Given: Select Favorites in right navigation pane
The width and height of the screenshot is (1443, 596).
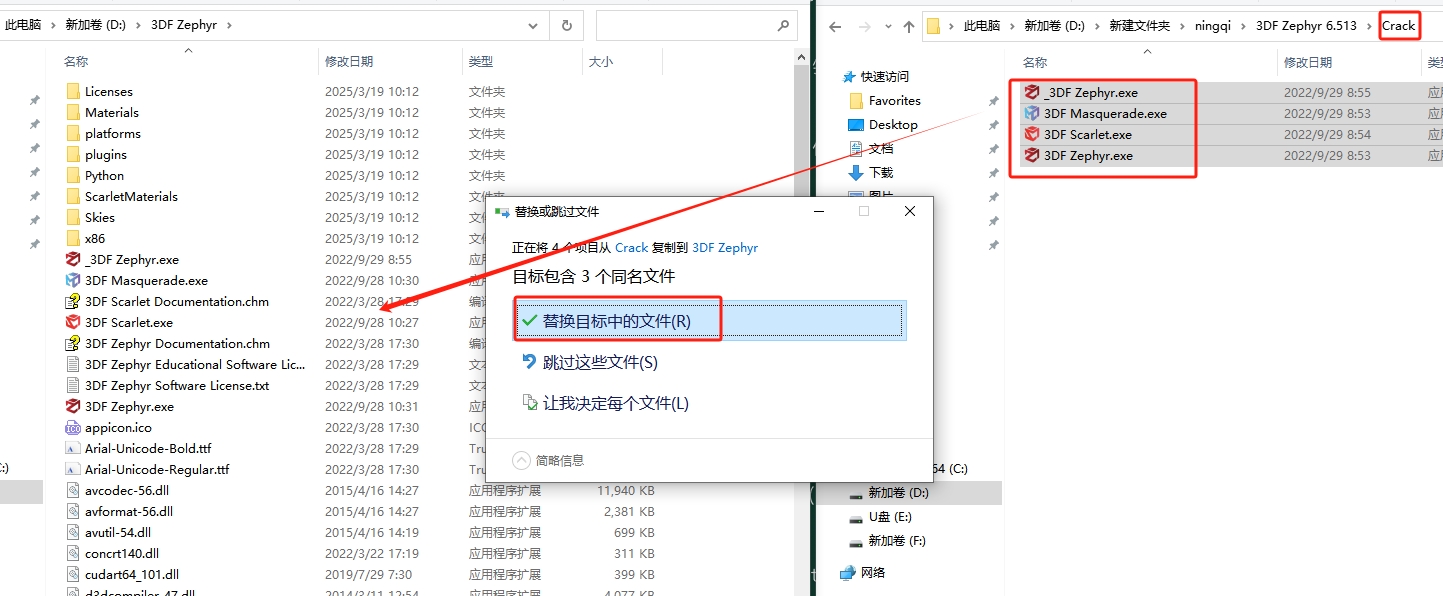Looking at the screenshot, I should 895,101.
